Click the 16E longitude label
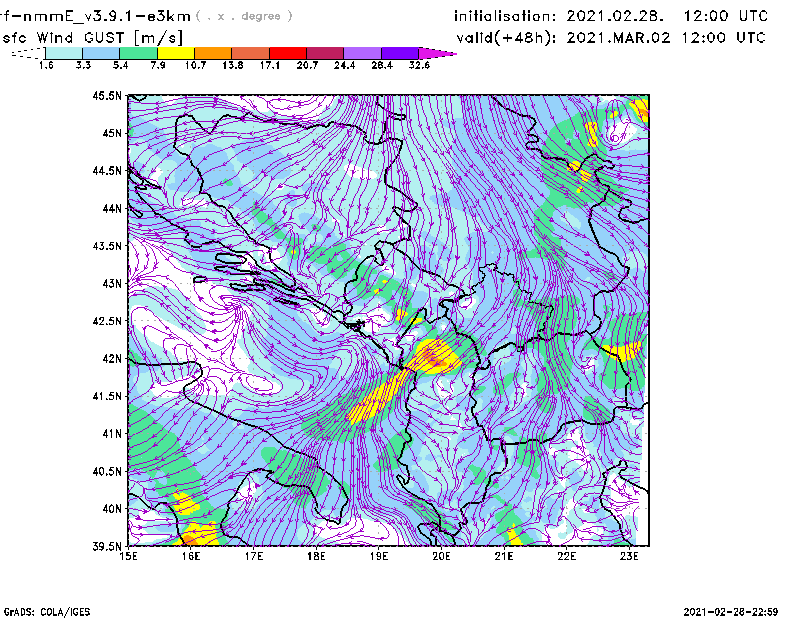Image resolution: width=800 pixels, height=618 pixels. pyautogui.click(x=191, y=556)
